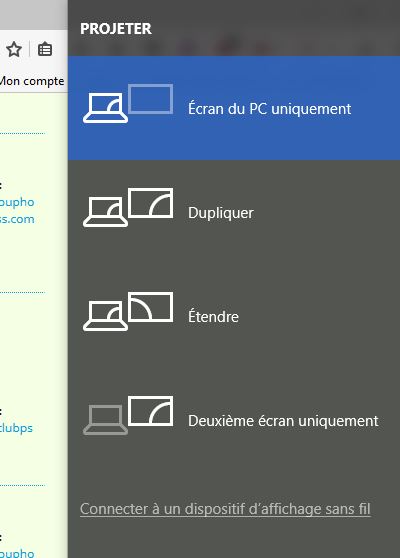400x558 pixels.
Task: Choose the Dupliquer projection mode
Action: pyautogui.click(x=234, y=212)
